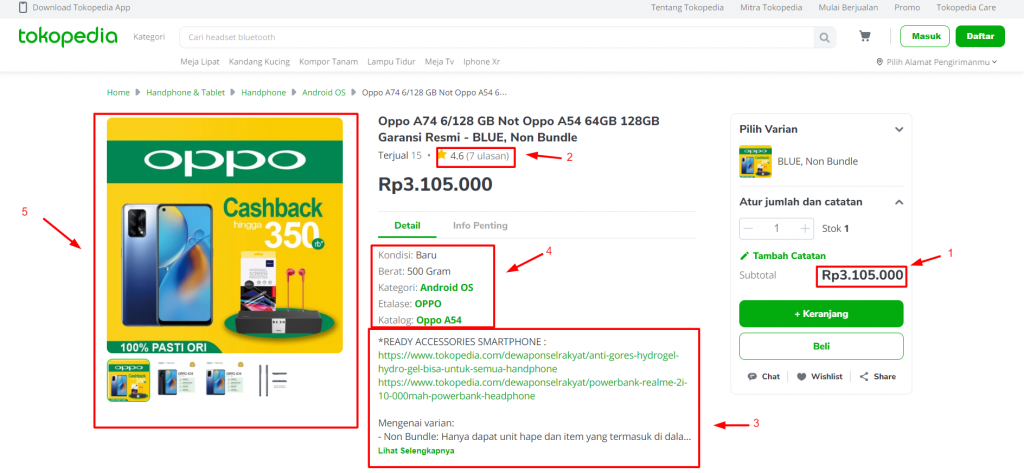Click Download Tokopedia App text
1024x473 pixels.
[x=82, y=8]
